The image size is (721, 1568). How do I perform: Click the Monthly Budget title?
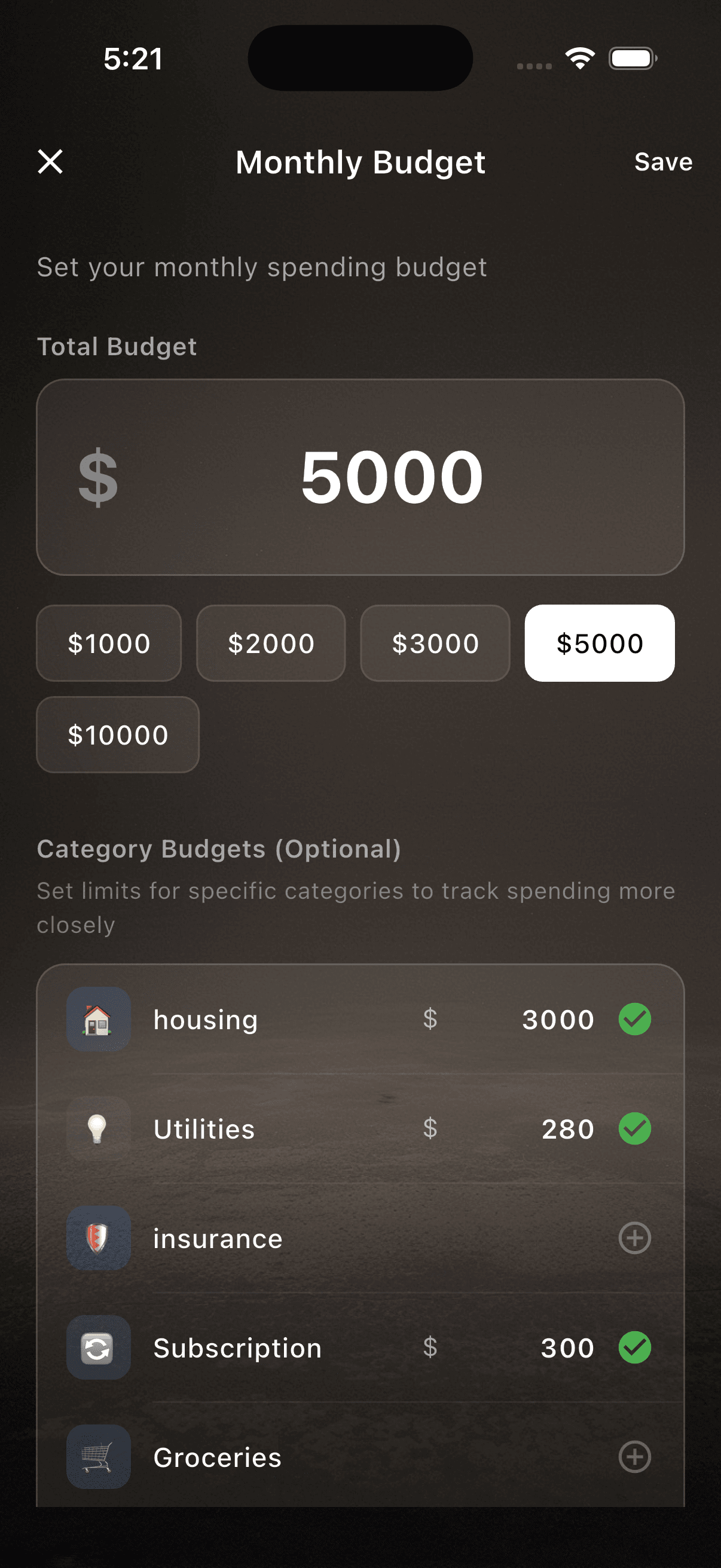coord(360,162)
